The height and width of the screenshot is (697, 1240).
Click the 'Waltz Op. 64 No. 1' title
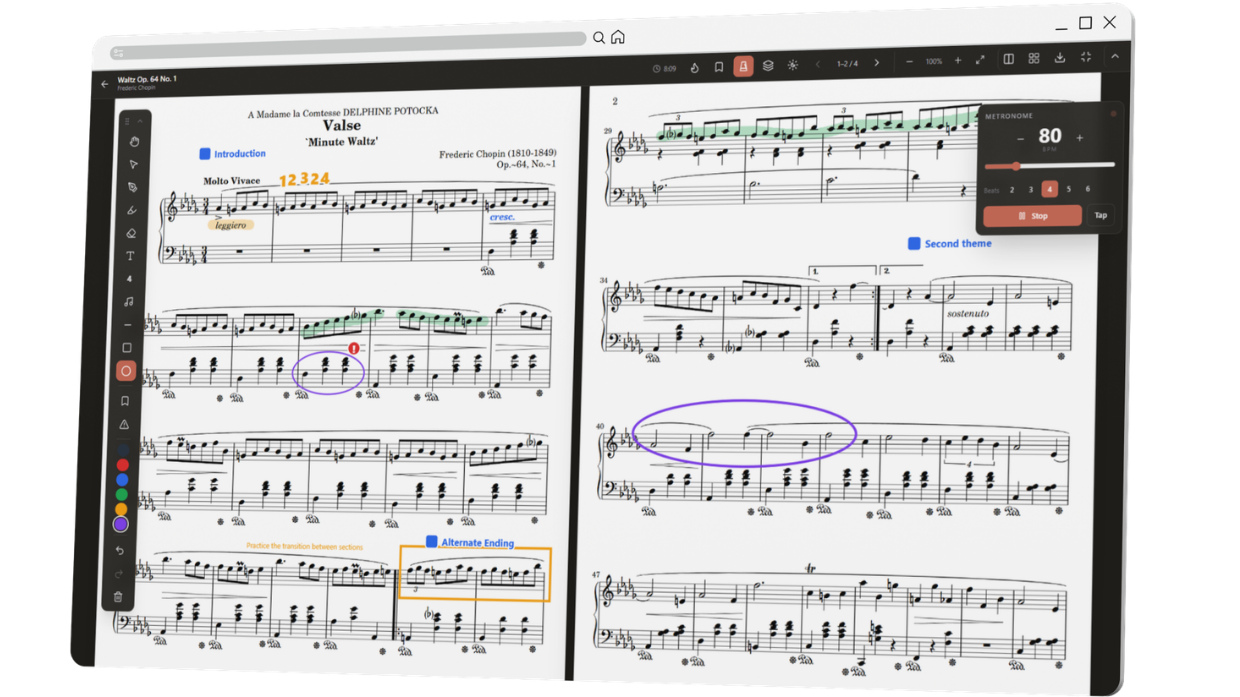[x=147, y=79]
